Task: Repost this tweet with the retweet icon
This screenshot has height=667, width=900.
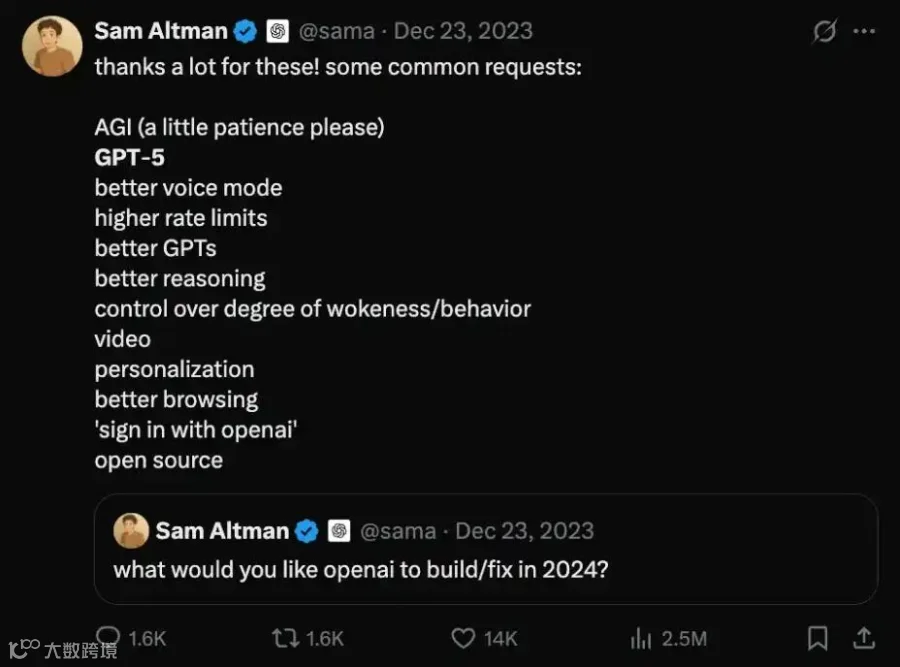Action: 285,638
